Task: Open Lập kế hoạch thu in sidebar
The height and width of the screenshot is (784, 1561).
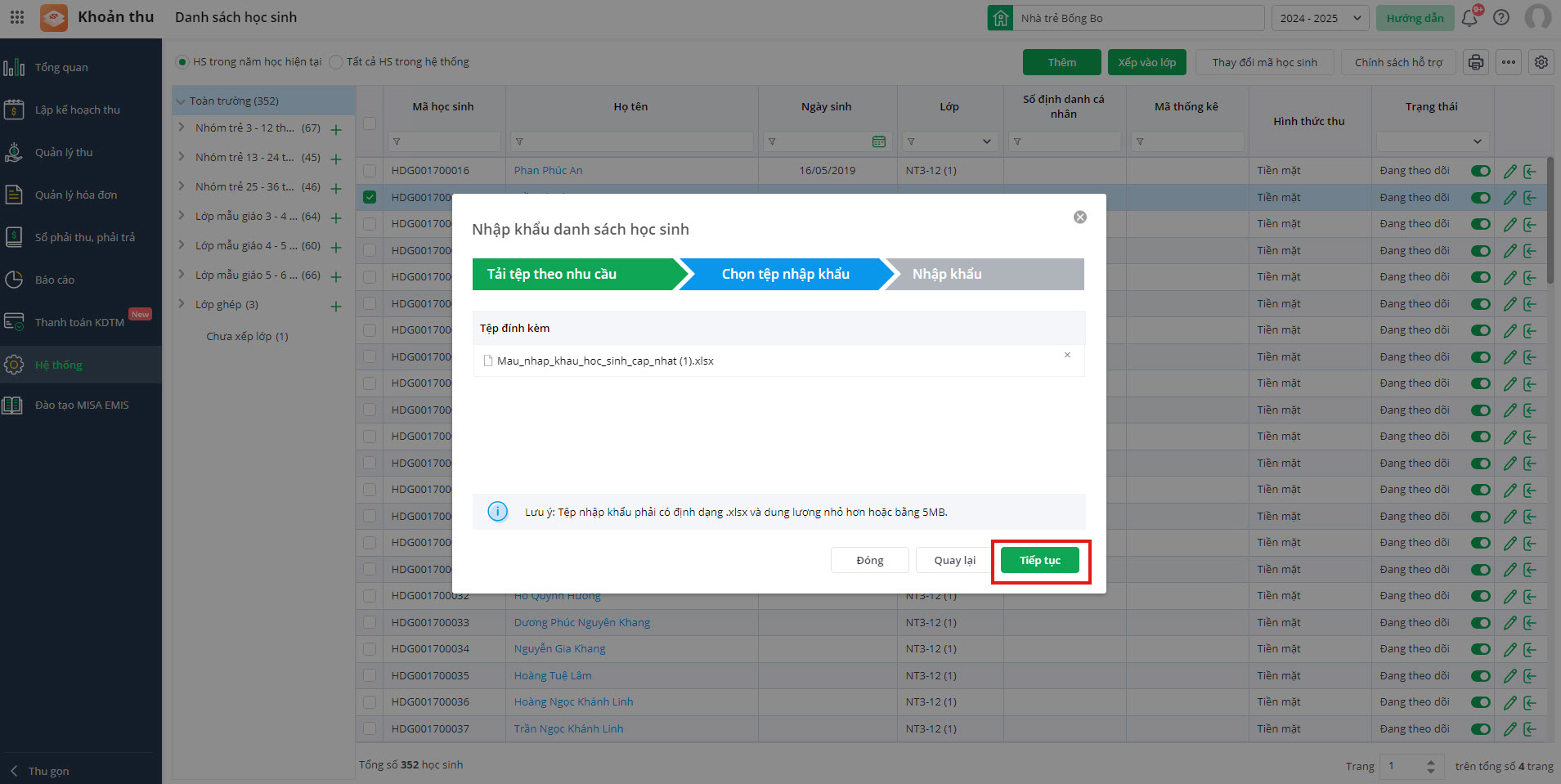Action: 81,110
